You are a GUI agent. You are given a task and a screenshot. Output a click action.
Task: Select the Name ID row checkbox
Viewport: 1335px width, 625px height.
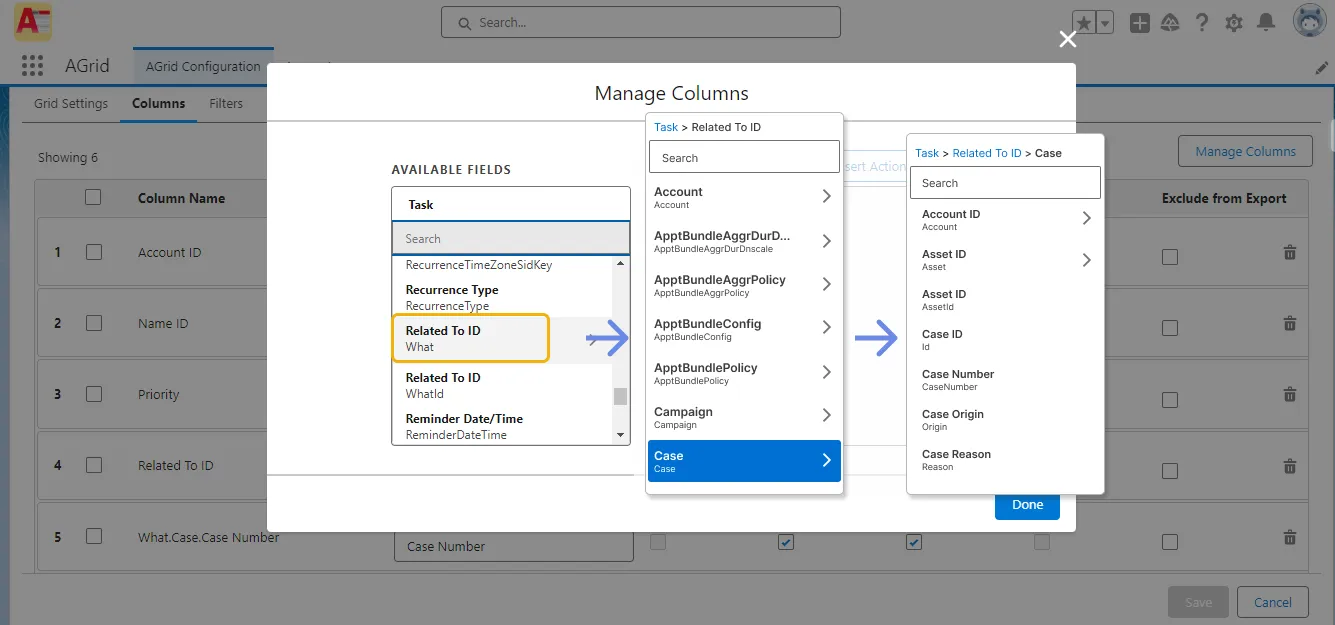pyautogui.click(x=94, y=323)
